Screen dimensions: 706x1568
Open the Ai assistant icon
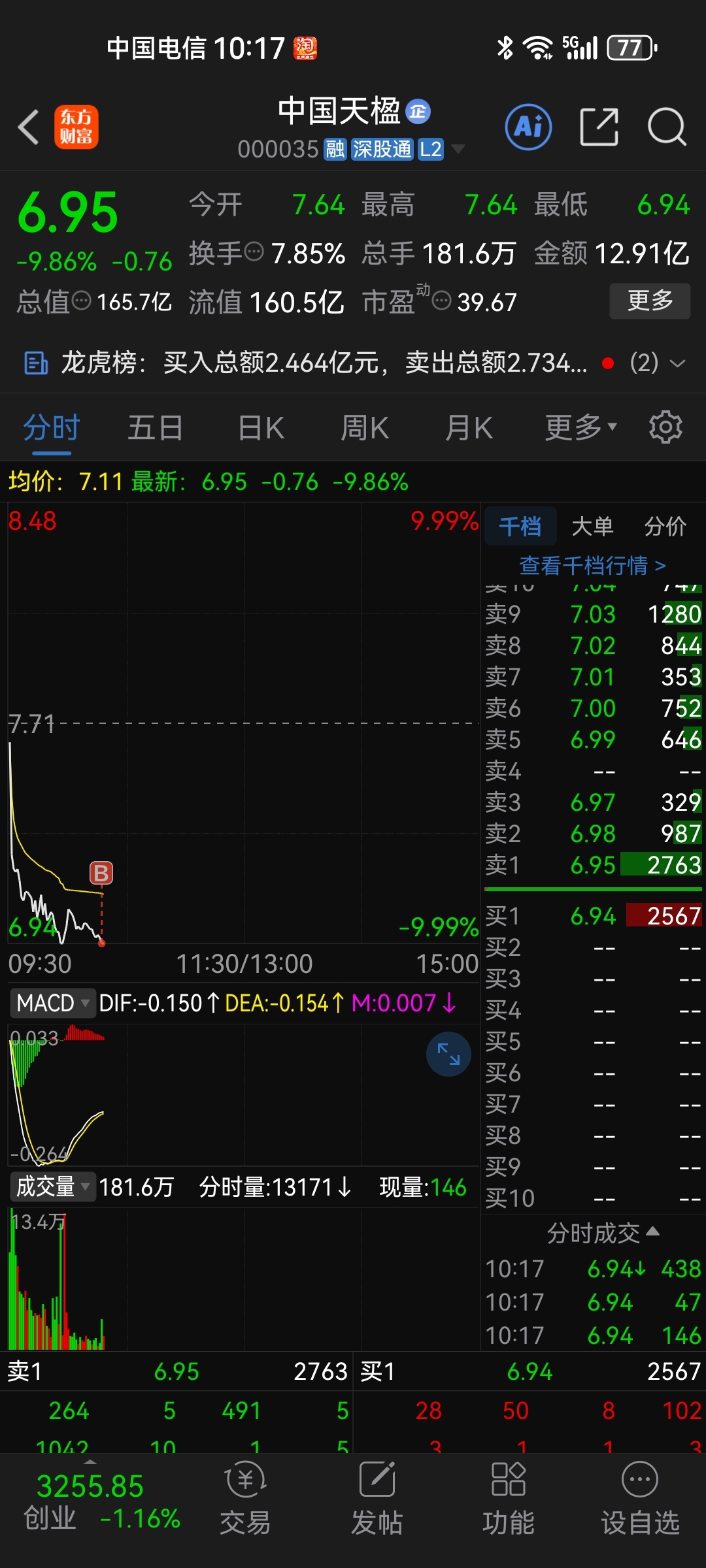(528, 127)
